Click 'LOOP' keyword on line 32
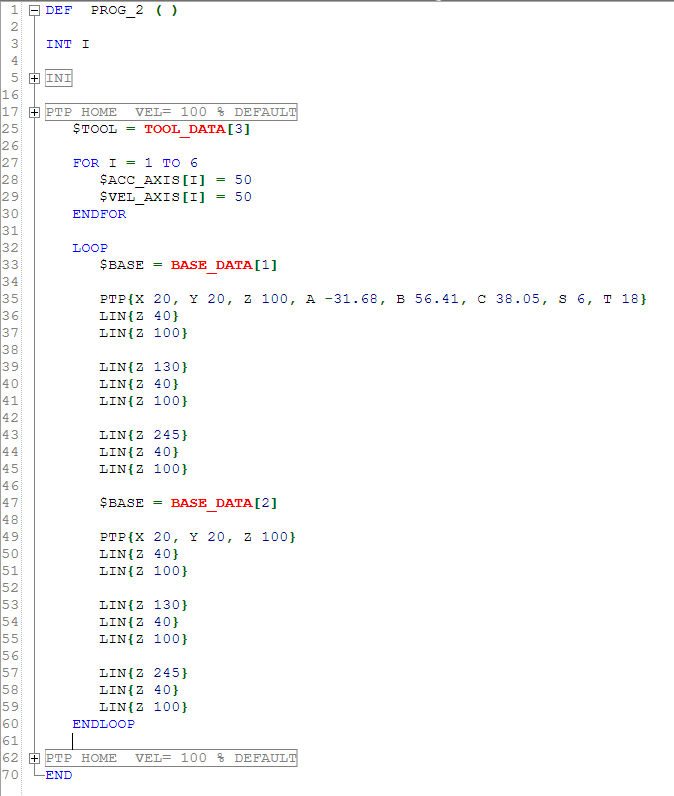674x796 pixels. click(90, 248)
